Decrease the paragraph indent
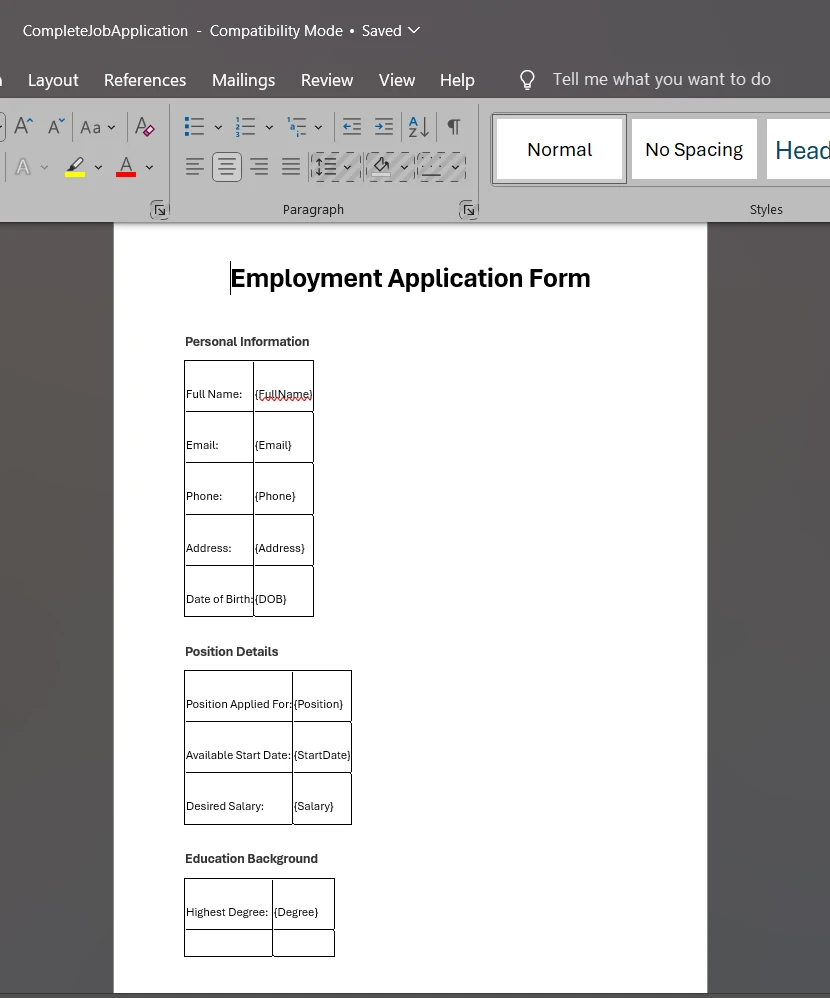The height and width of the screenshot is (998, 830). [352, 127]
